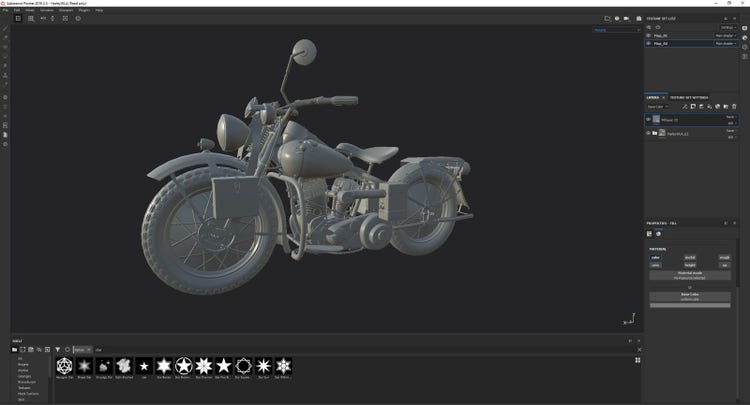The width and height of the screenshot is (750, 405).
Task: Select the Paint brush tool in left toolbar
Action: coord(5,29)
